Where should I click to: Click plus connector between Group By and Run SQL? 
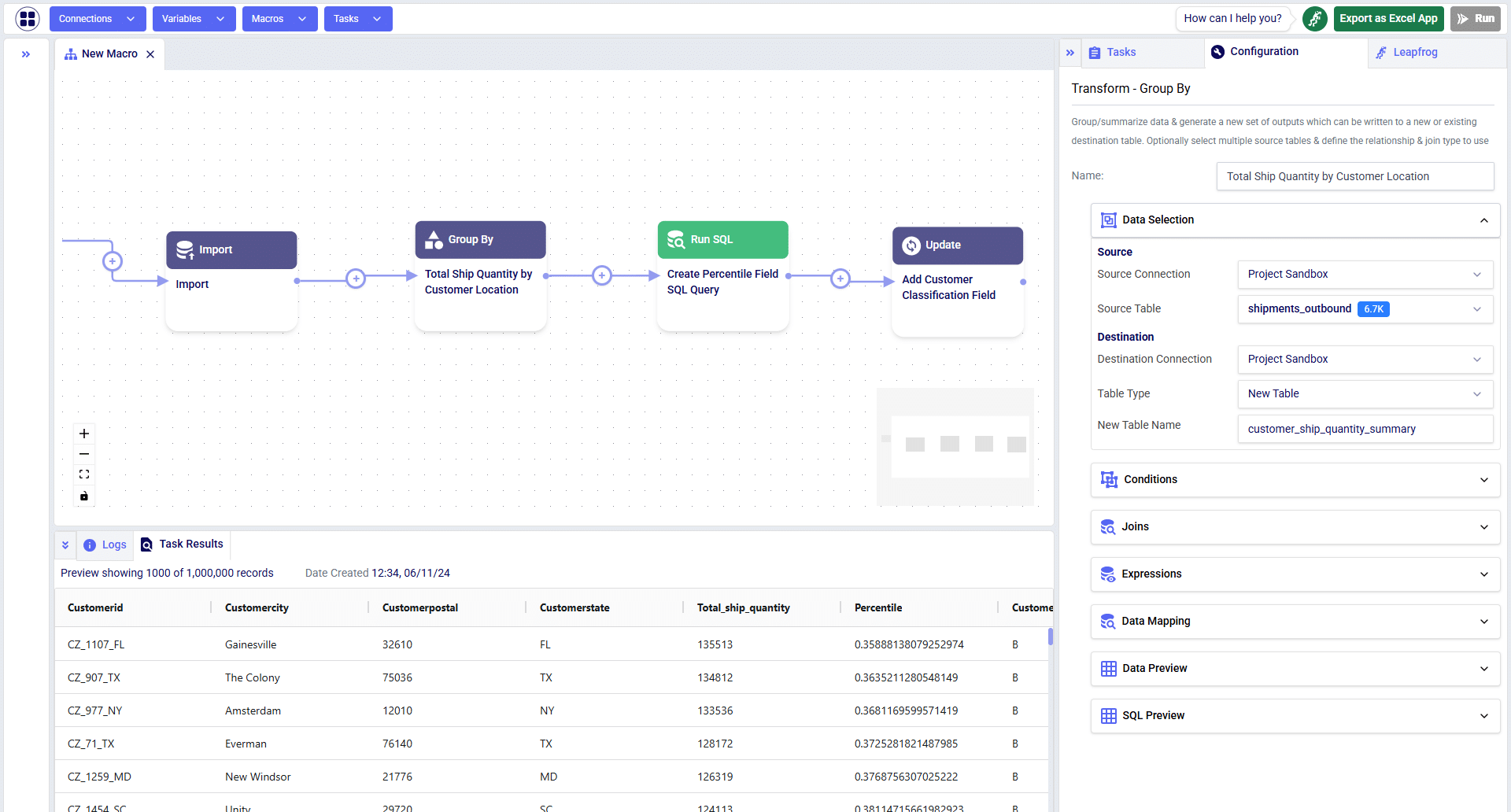(602, 275)
